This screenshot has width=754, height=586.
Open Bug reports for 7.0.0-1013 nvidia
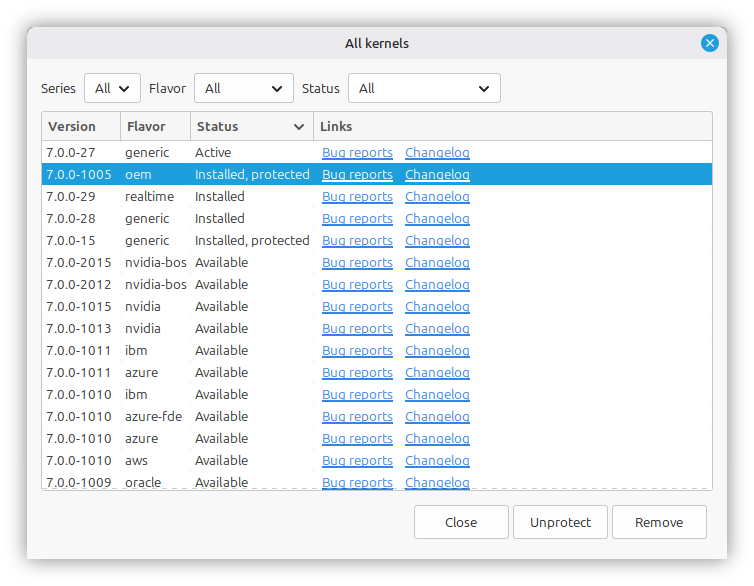[x=357, y=329]
